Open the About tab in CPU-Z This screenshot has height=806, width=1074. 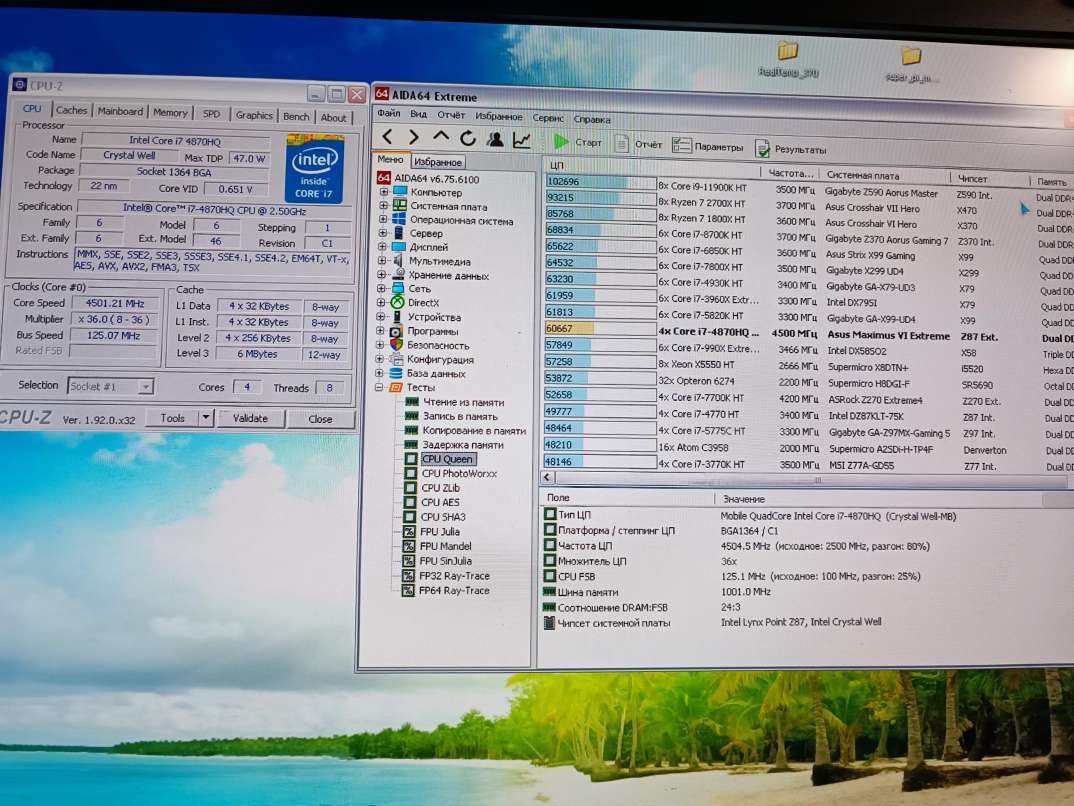pos(334,118)
